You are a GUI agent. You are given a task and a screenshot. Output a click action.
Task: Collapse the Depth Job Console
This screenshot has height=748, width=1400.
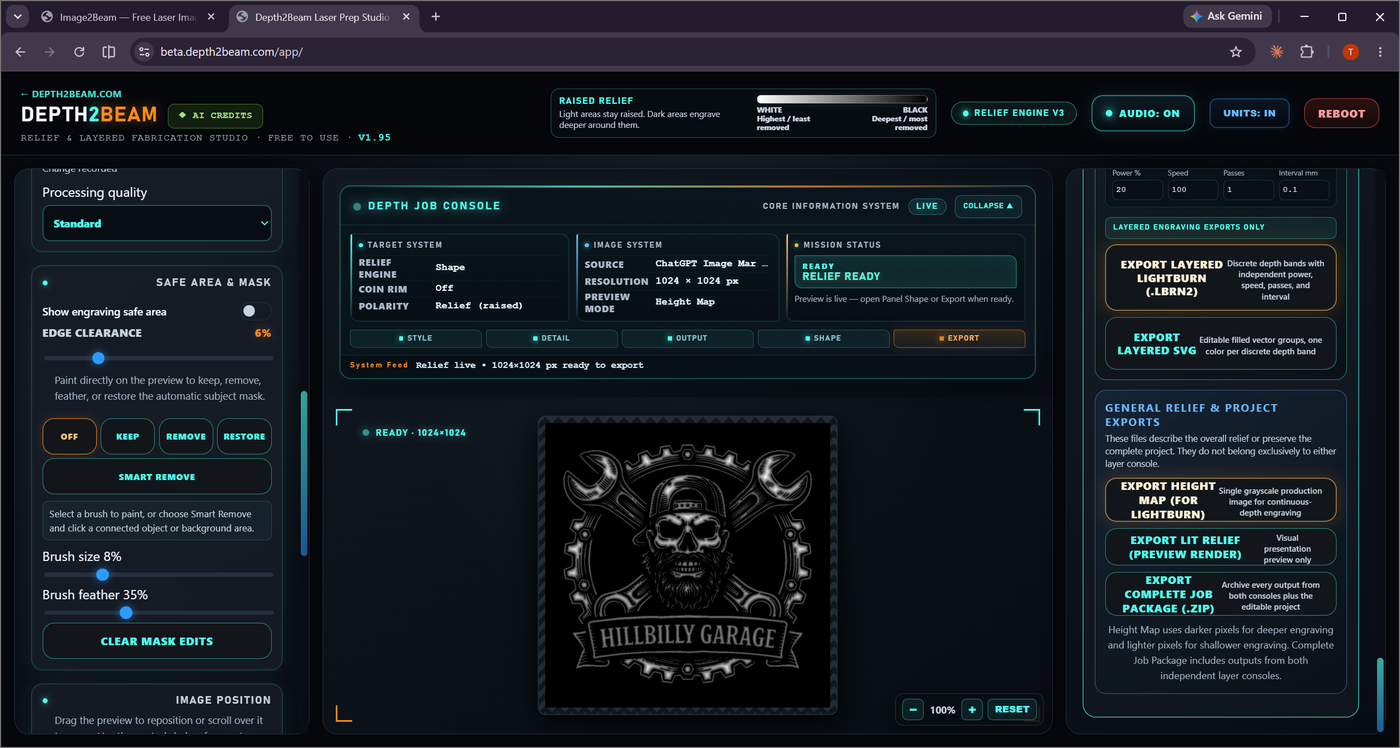(988, 206)
